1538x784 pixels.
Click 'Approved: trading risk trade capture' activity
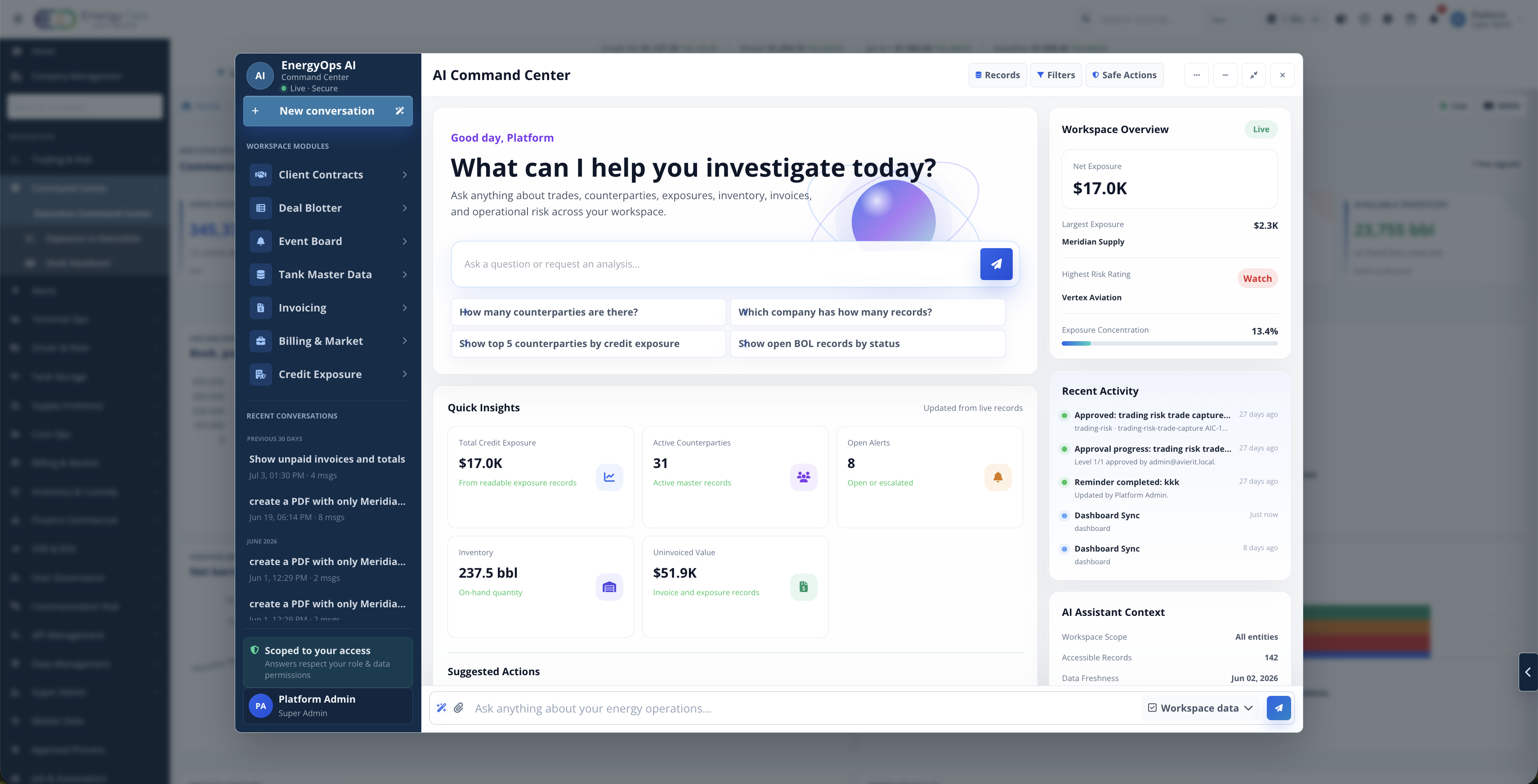pos(1169,421)
